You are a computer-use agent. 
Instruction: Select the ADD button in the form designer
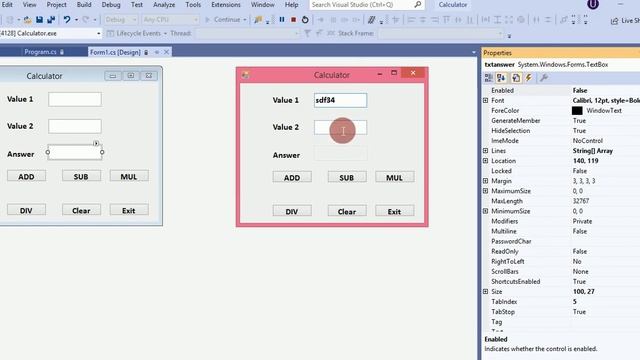(x=26, y=176)
